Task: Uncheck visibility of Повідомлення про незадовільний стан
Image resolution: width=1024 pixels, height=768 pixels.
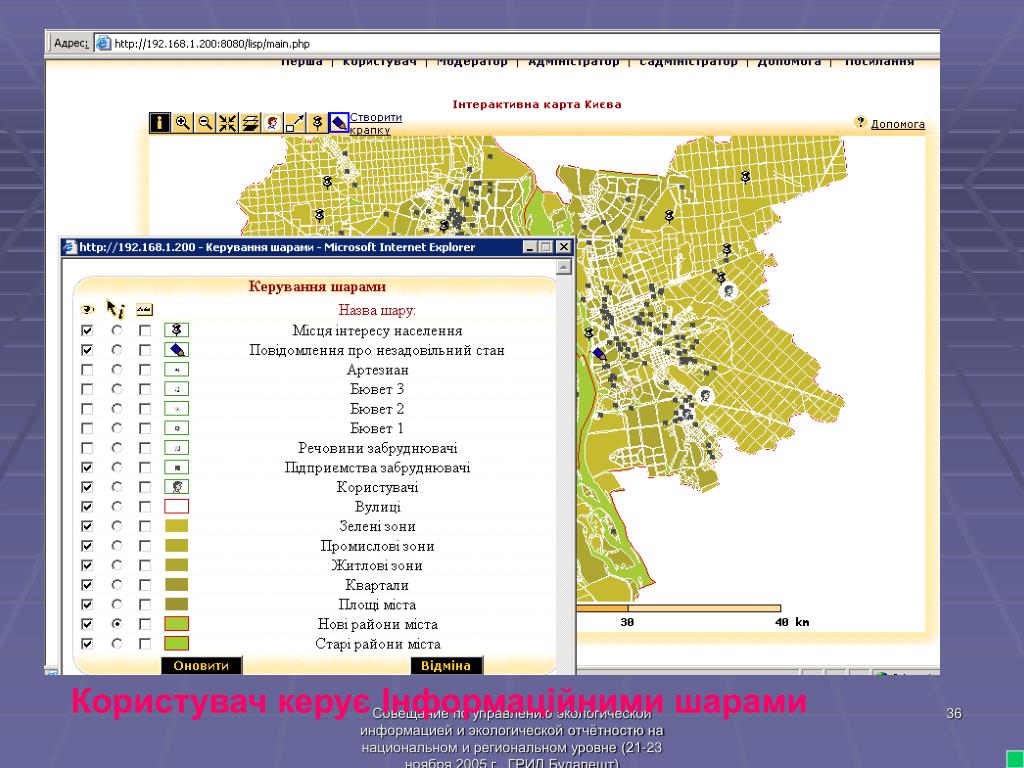Action: (87, 350)
